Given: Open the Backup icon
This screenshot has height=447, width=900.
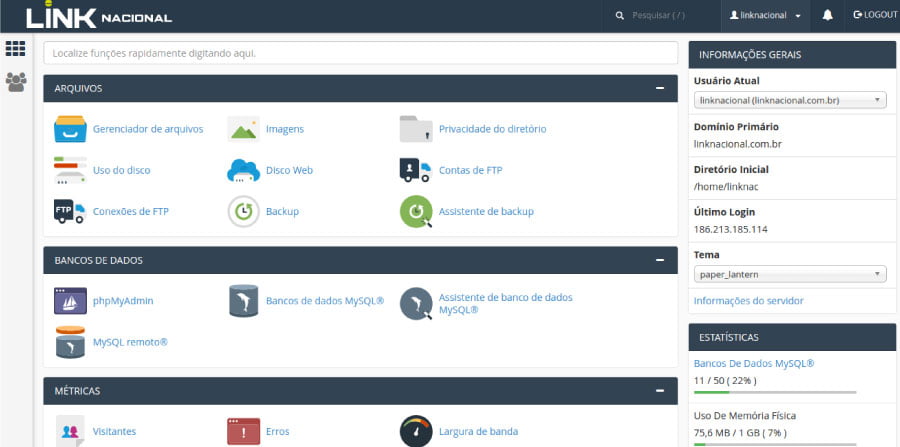Looking at the screenshot, I should 244,211.
